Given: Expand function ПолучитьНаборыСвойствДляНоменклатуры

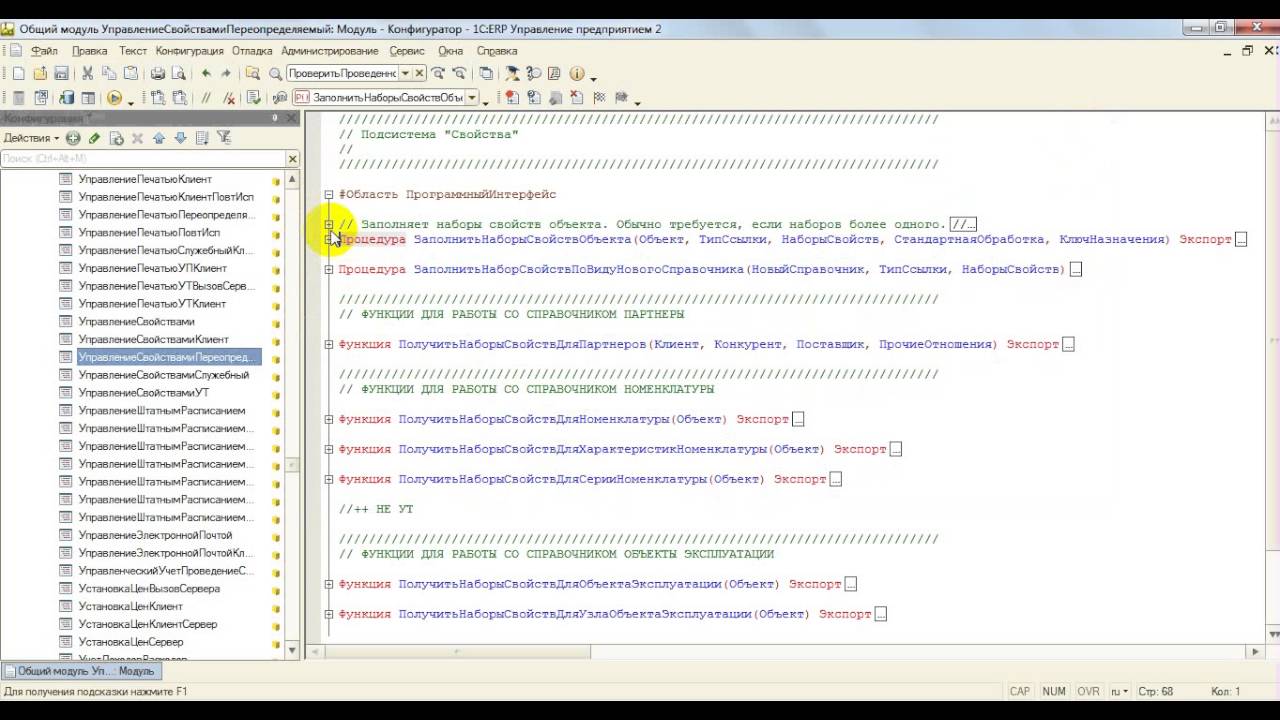Looking at the screenshot, I should [328, 419].
